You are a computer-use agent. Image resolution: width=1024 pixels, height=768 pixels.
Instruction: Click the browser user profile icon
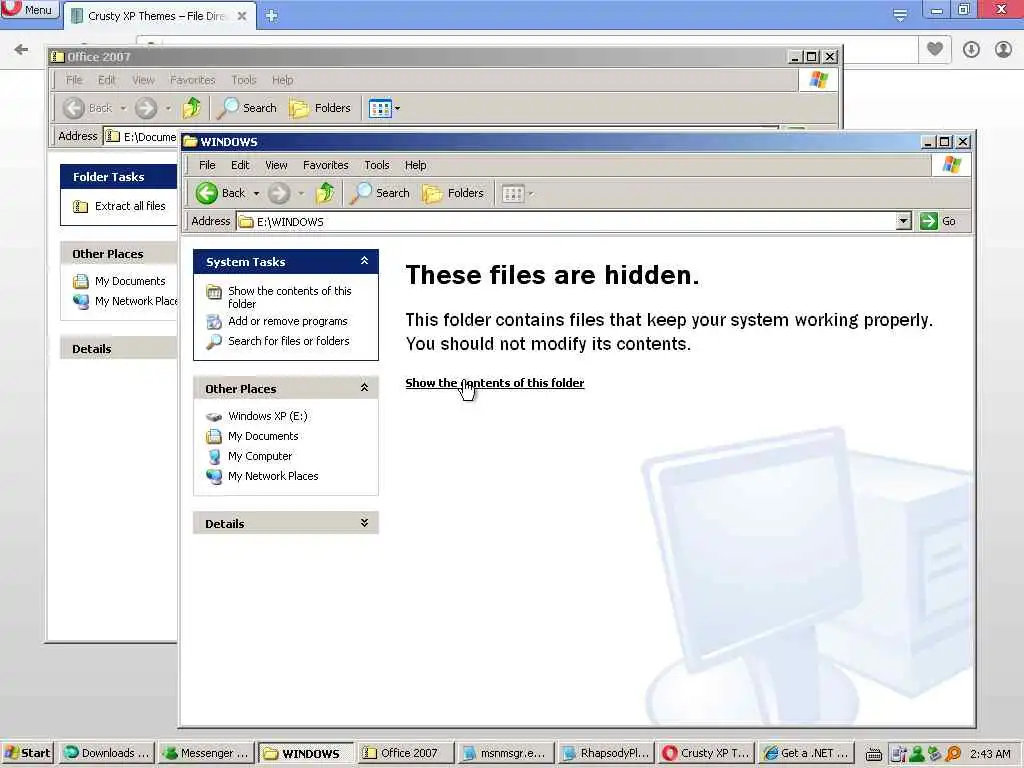point(1003,49)
